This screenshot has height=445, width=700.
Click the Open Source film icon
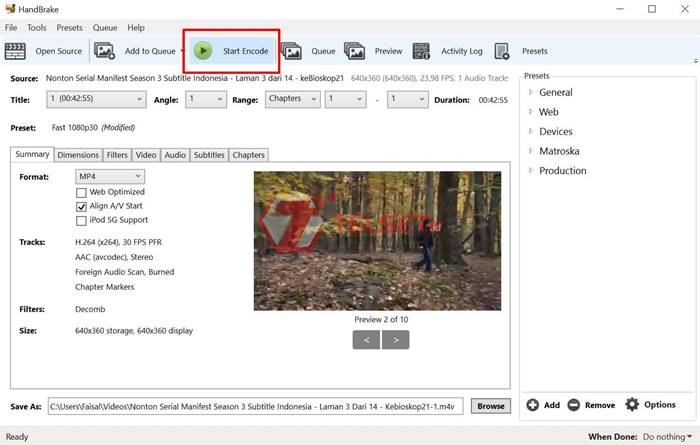pos(16,51)
